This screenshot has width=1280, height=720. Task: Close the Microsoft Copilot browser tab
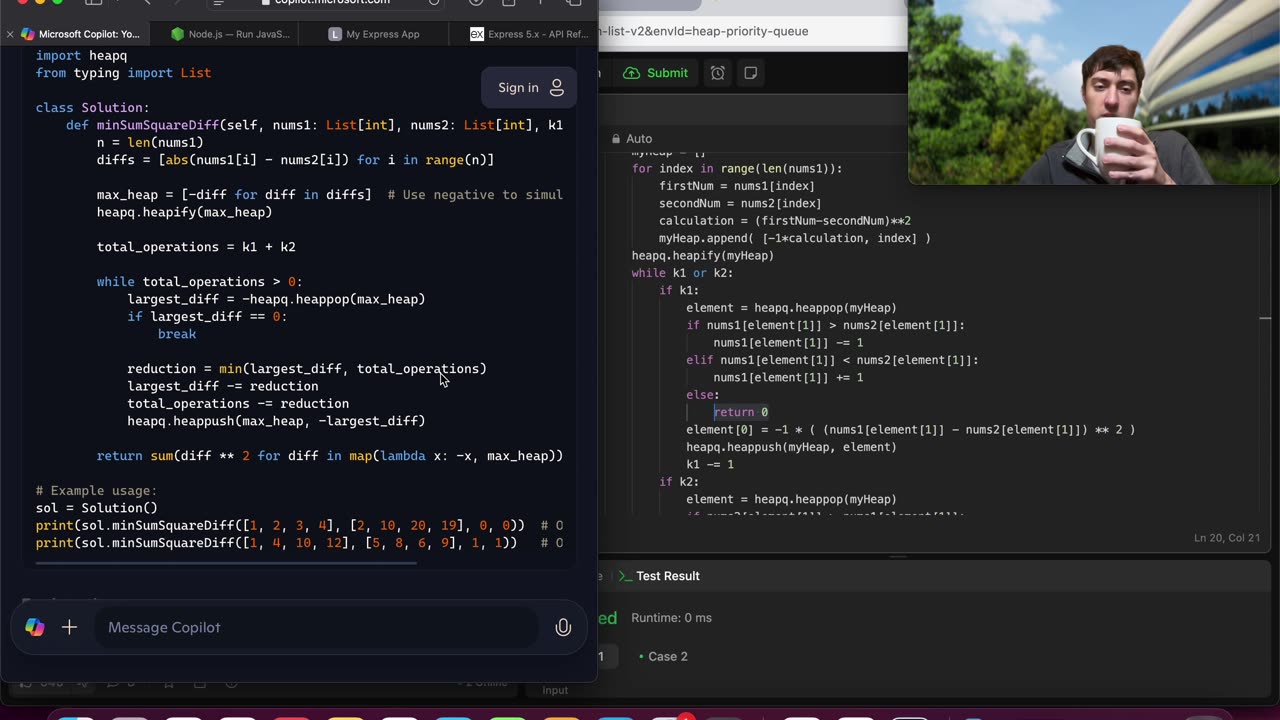[x=10, y=34]
